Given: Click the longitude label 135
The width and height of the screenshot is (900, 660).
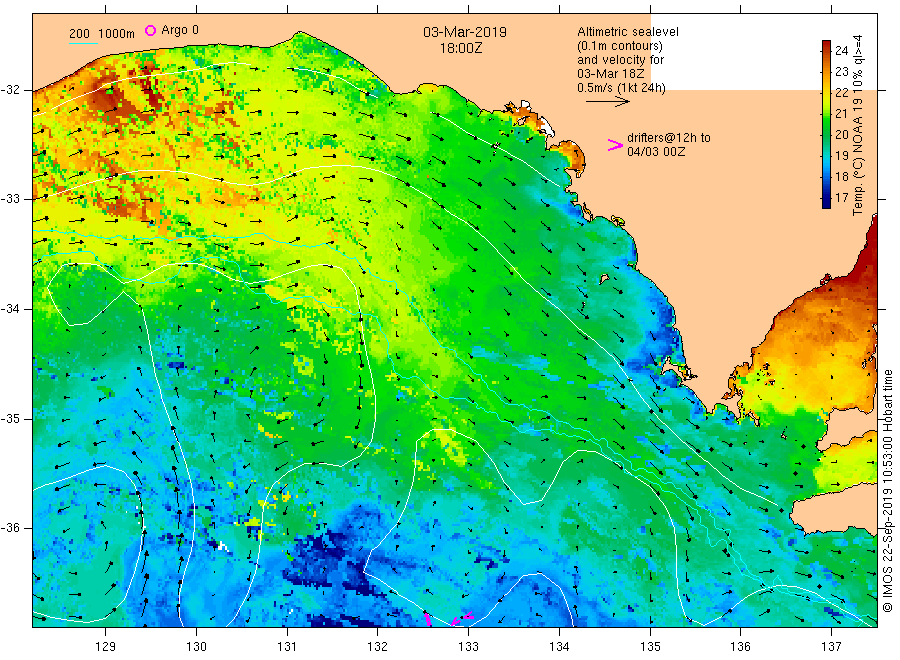Looking at the screenshot, I should [650, 647].
